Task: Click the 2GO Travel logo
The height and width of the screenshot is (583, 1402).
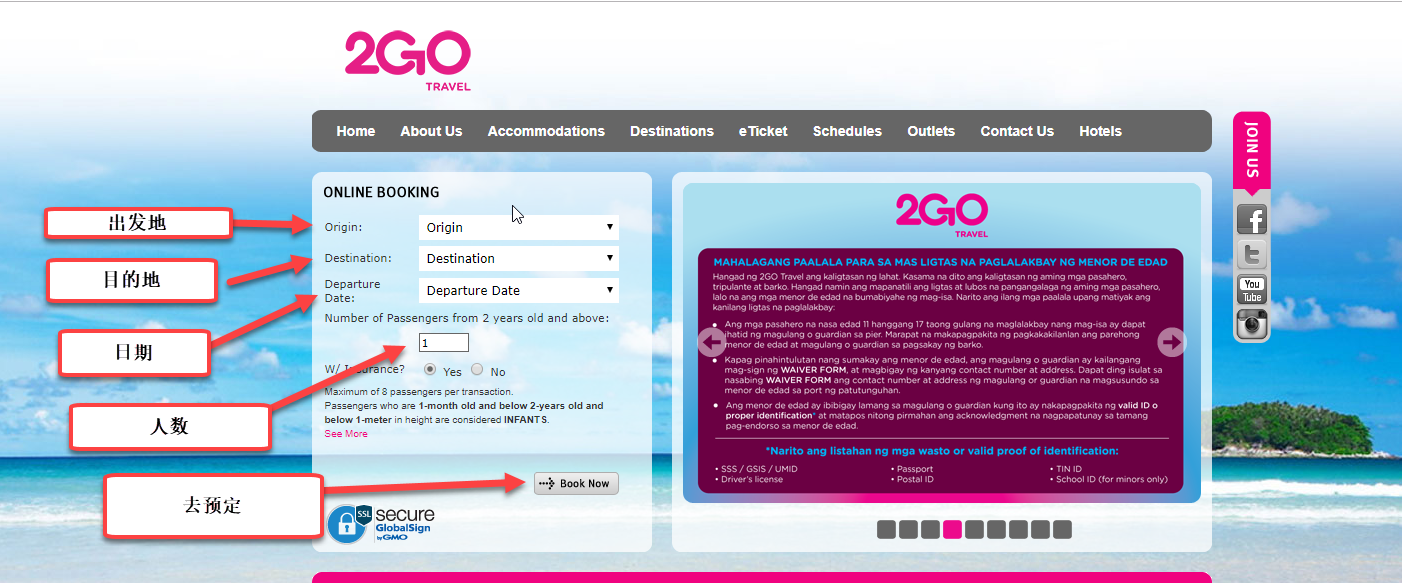Action: coord(407,61)
